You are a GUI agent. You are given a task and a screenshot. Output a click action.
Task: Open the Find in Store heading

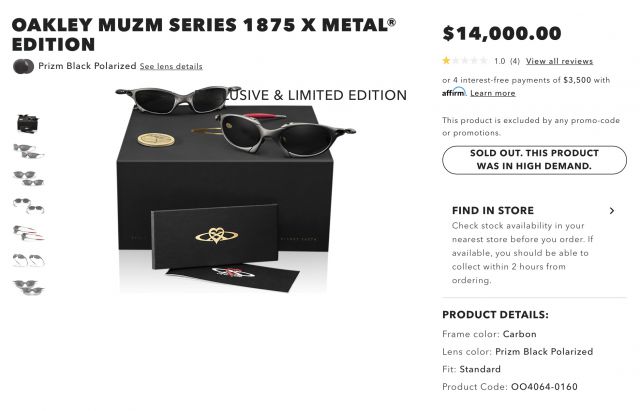[x=493, y=211]
